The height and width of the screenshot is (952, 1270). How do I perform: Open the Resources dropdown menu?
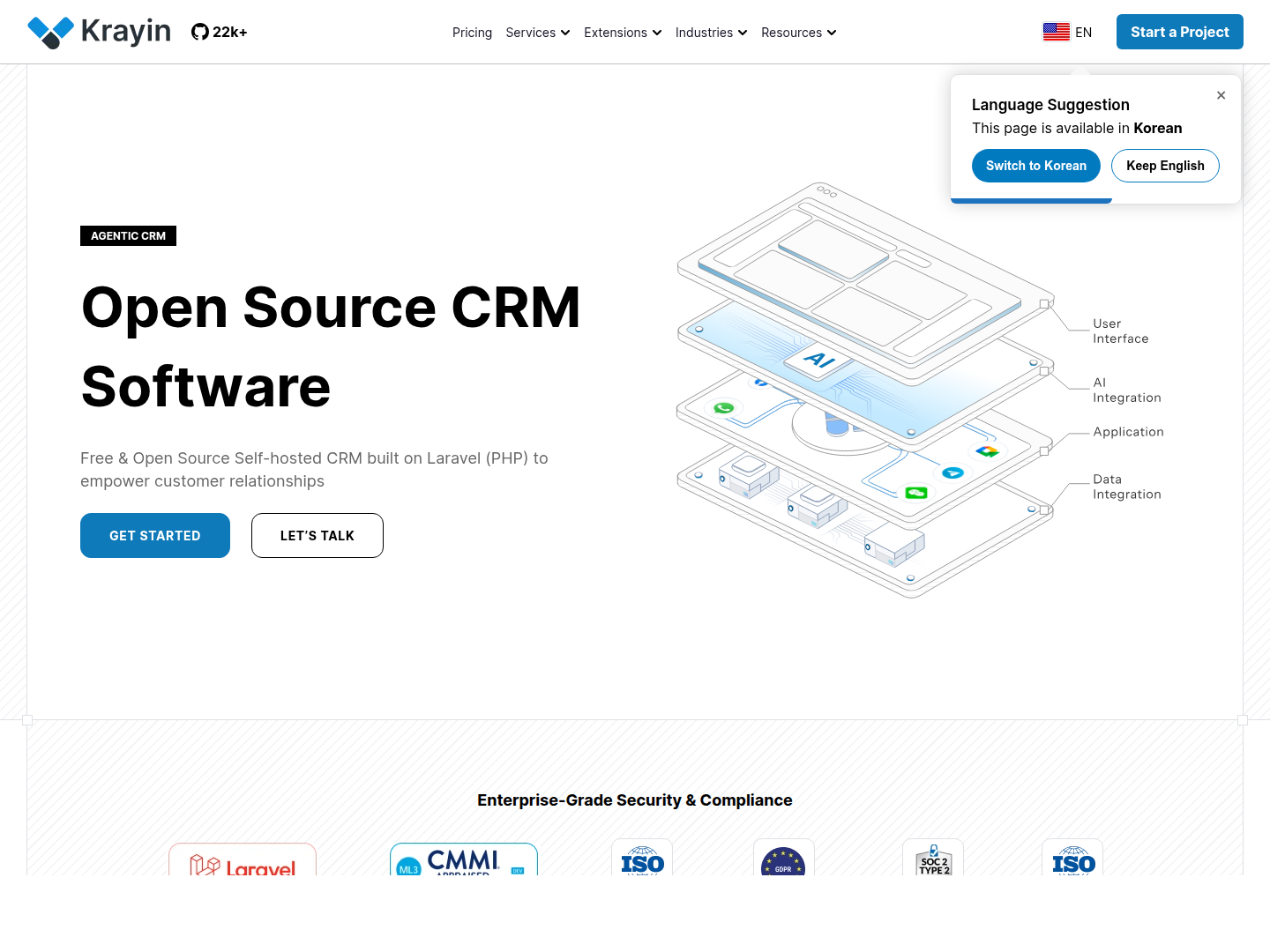click(799, 33)
